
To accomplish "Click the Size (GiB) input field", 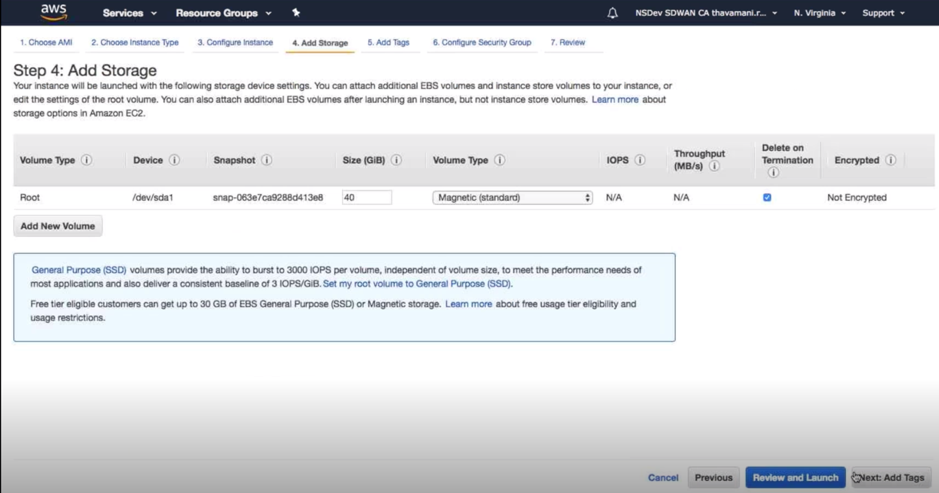I will pyautogui.click(x=367, y=197).
